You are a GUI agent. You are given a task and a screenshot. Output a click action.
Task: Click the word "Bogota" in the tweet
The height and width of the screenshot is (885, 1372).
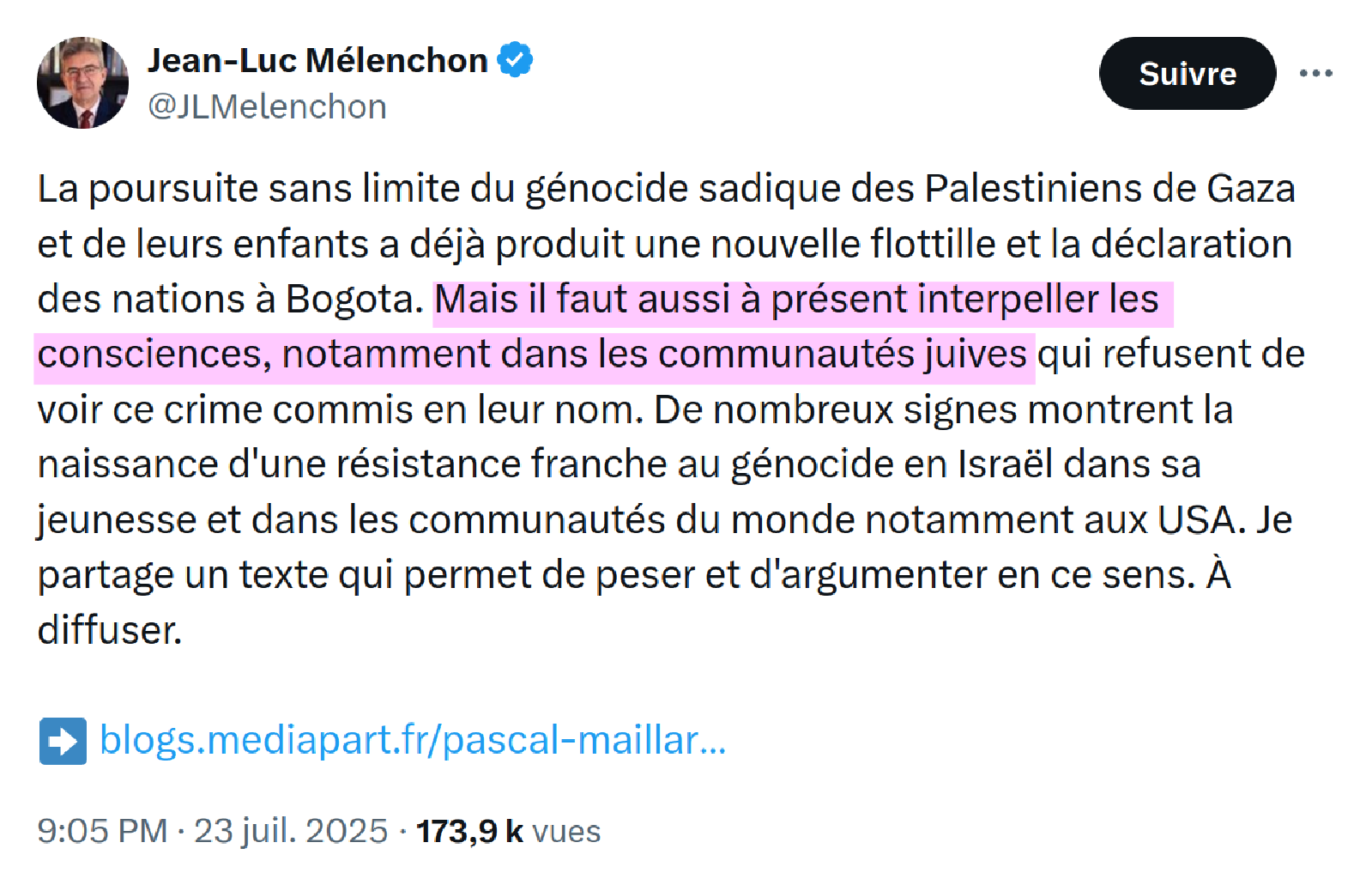point(354,300)
